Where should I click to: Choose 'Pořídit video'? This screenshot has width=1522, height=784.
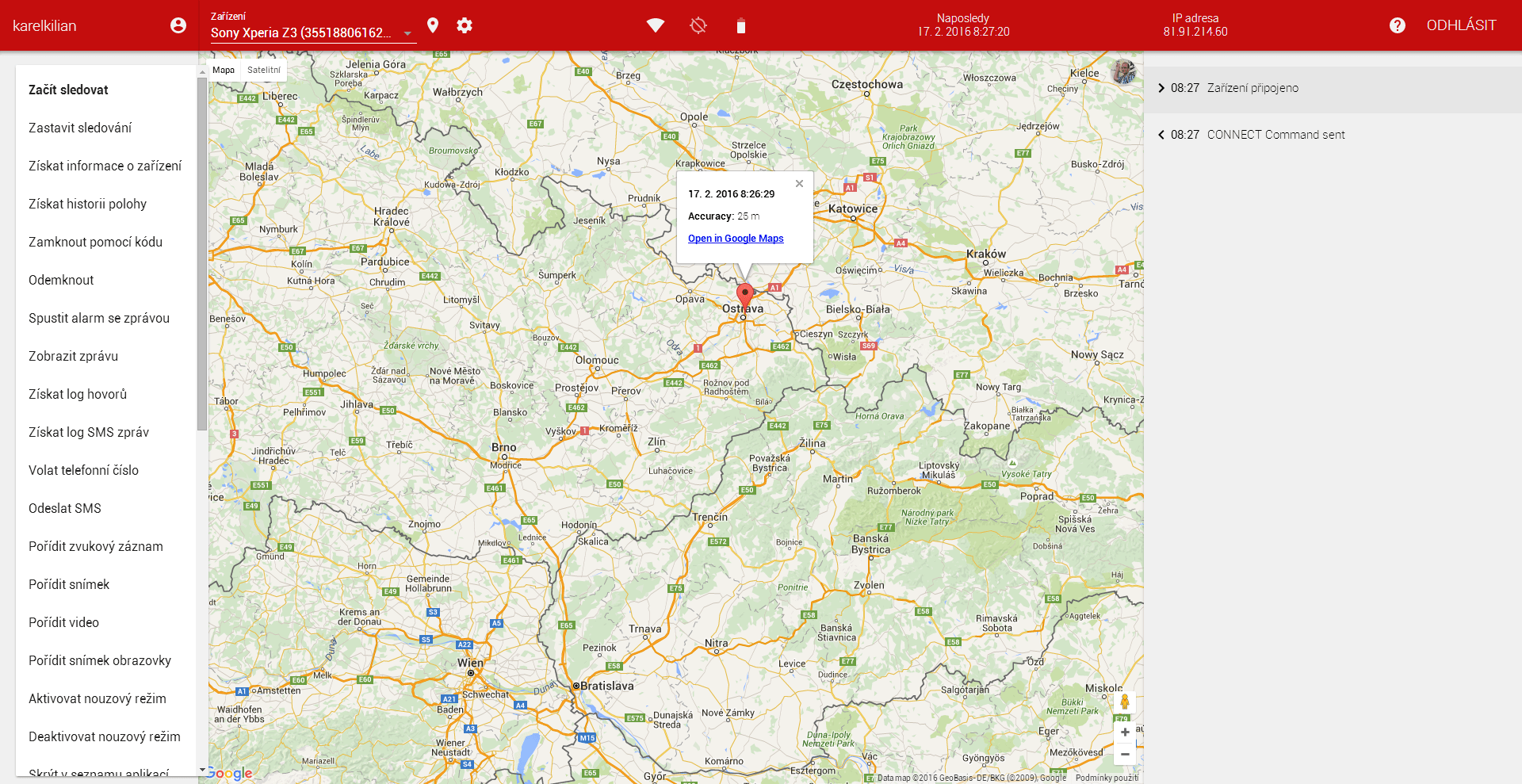pos(106,622)
